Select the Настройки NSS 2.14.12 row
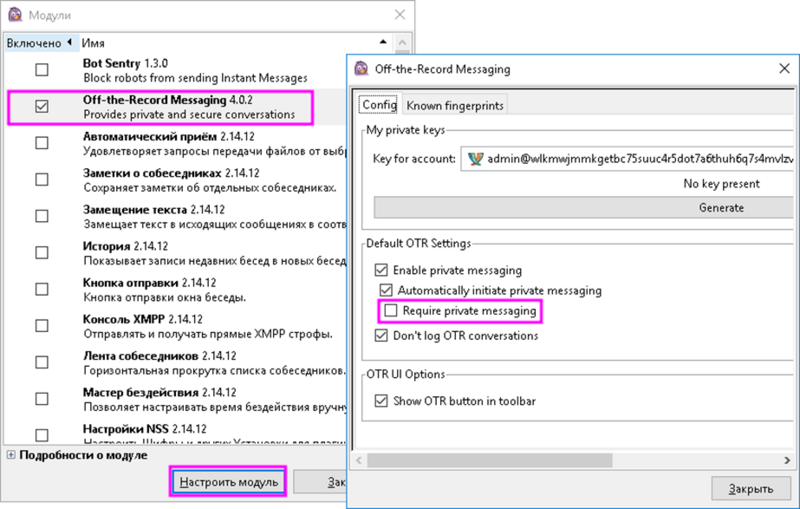 [x=174, y=434]
